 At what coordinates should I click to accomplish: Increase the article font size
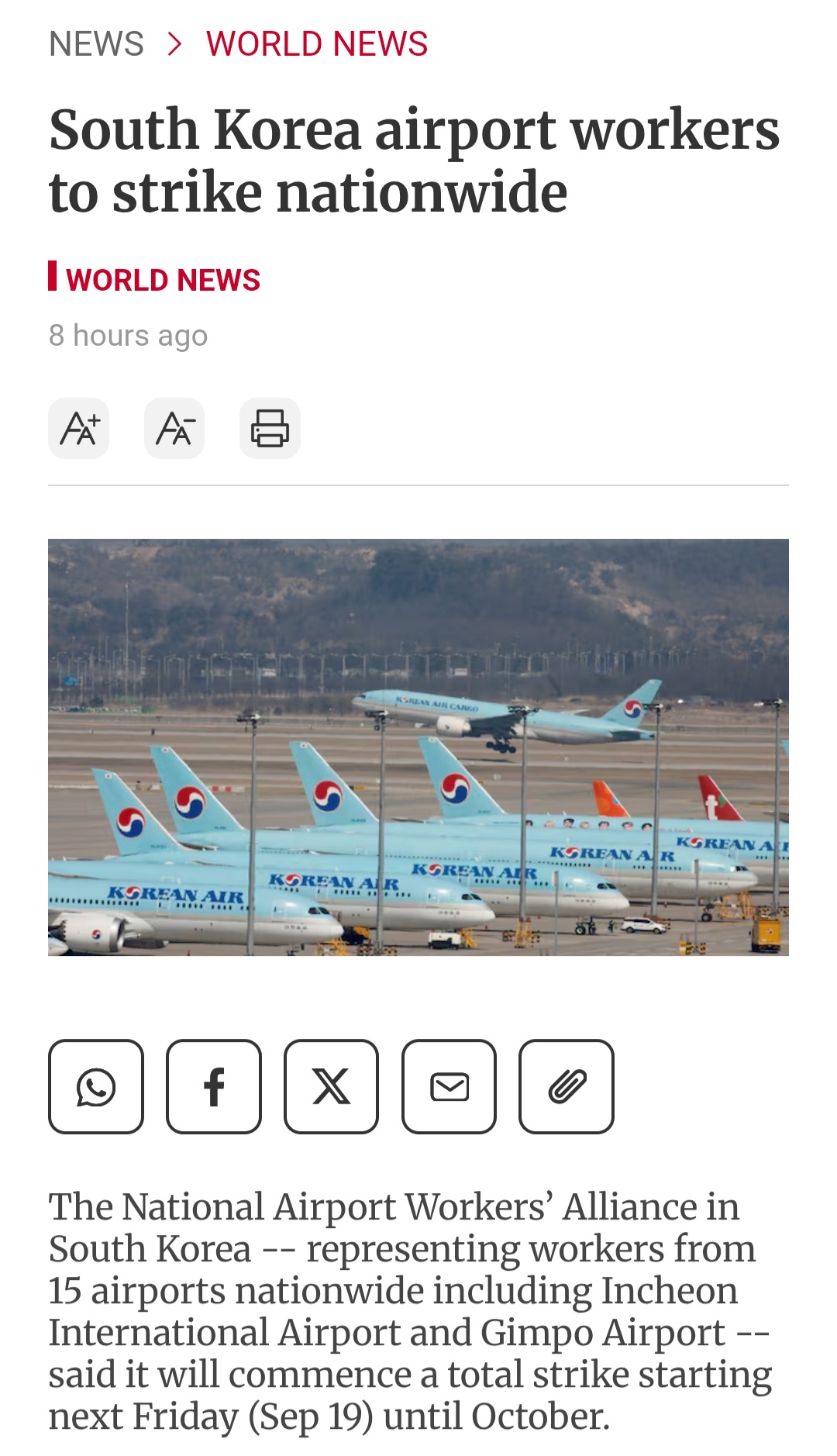[79, 428]
